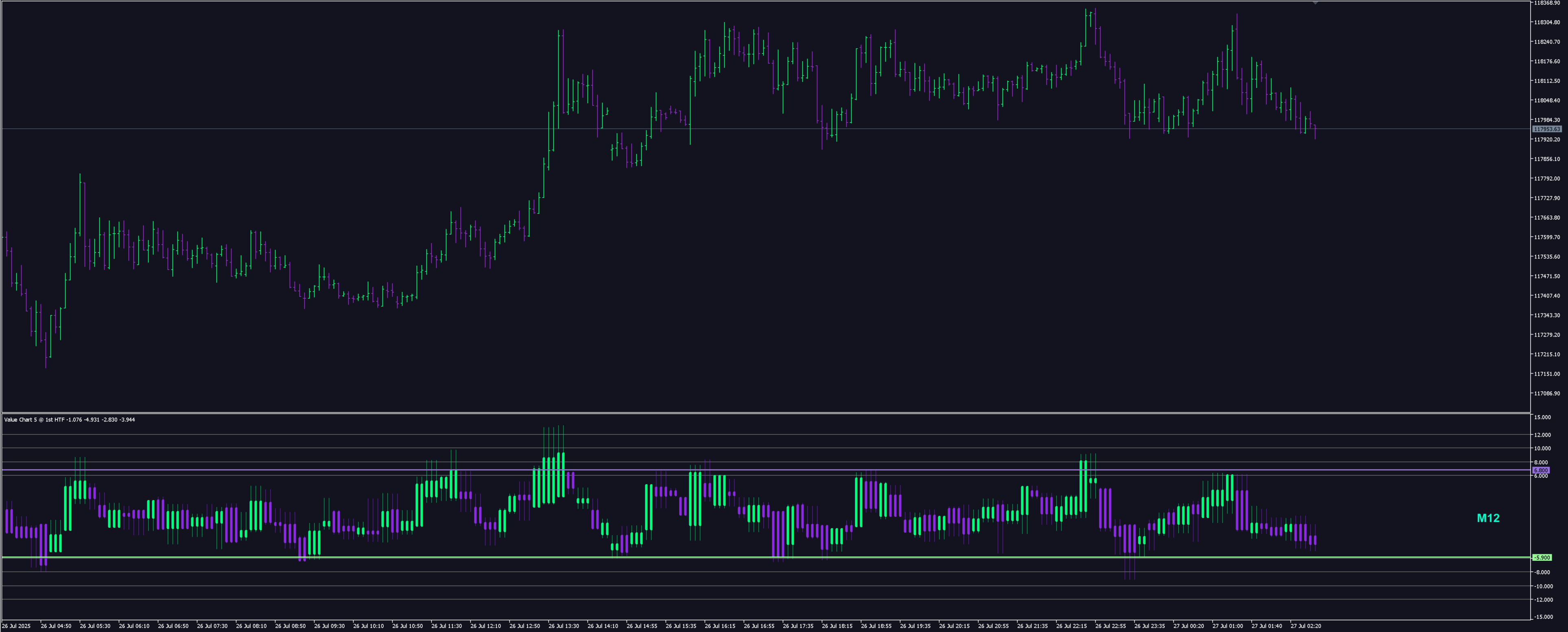Click the 117086.90 bottom price label
This screenshot has width=1568, height=632.
click(x=1547, y=394)
